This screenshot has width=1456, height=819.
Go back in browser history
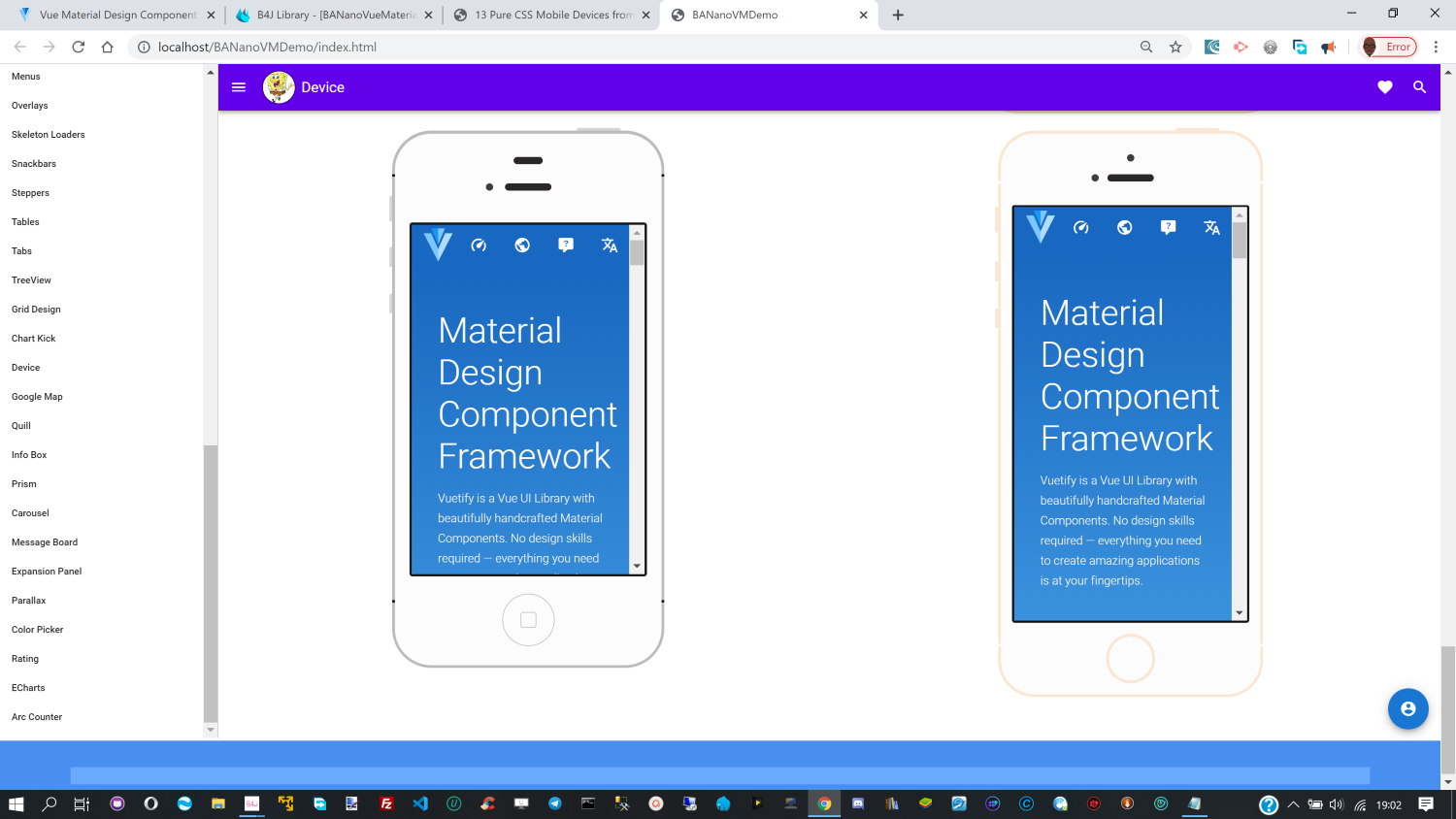pos(20,47)
